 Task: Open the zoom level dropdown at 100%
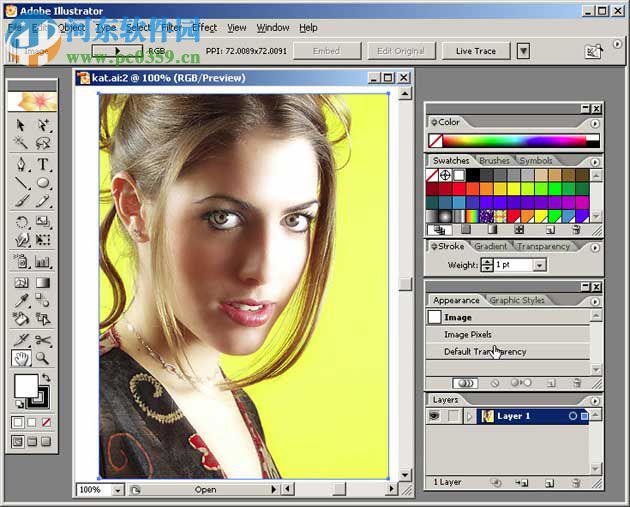click(x=118, y=490)
